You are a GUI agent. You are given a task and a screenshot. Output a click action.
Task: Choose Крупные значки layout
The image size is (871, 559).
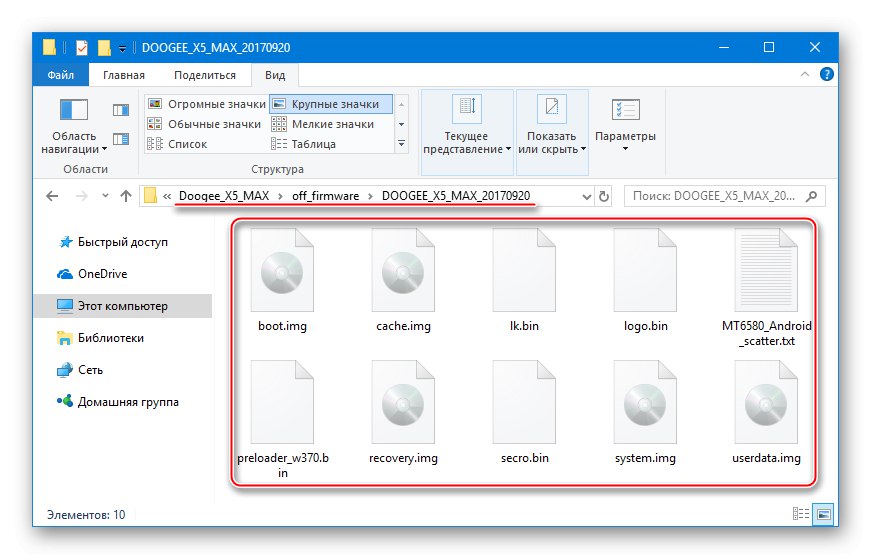point(331,104)
